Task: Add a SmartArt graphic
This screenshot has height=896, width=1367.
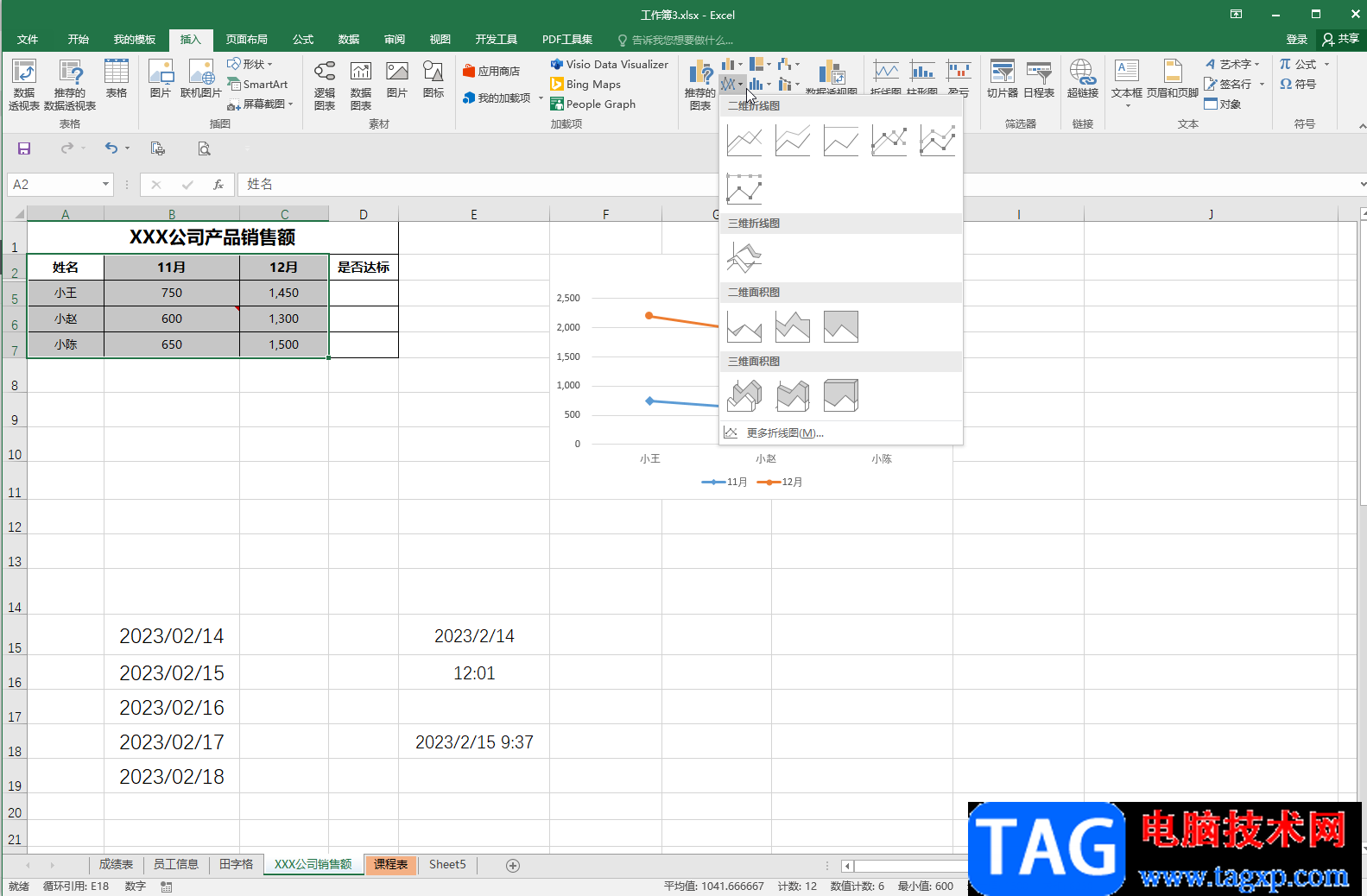Action: pyautogui.click(x=257, y=85)
